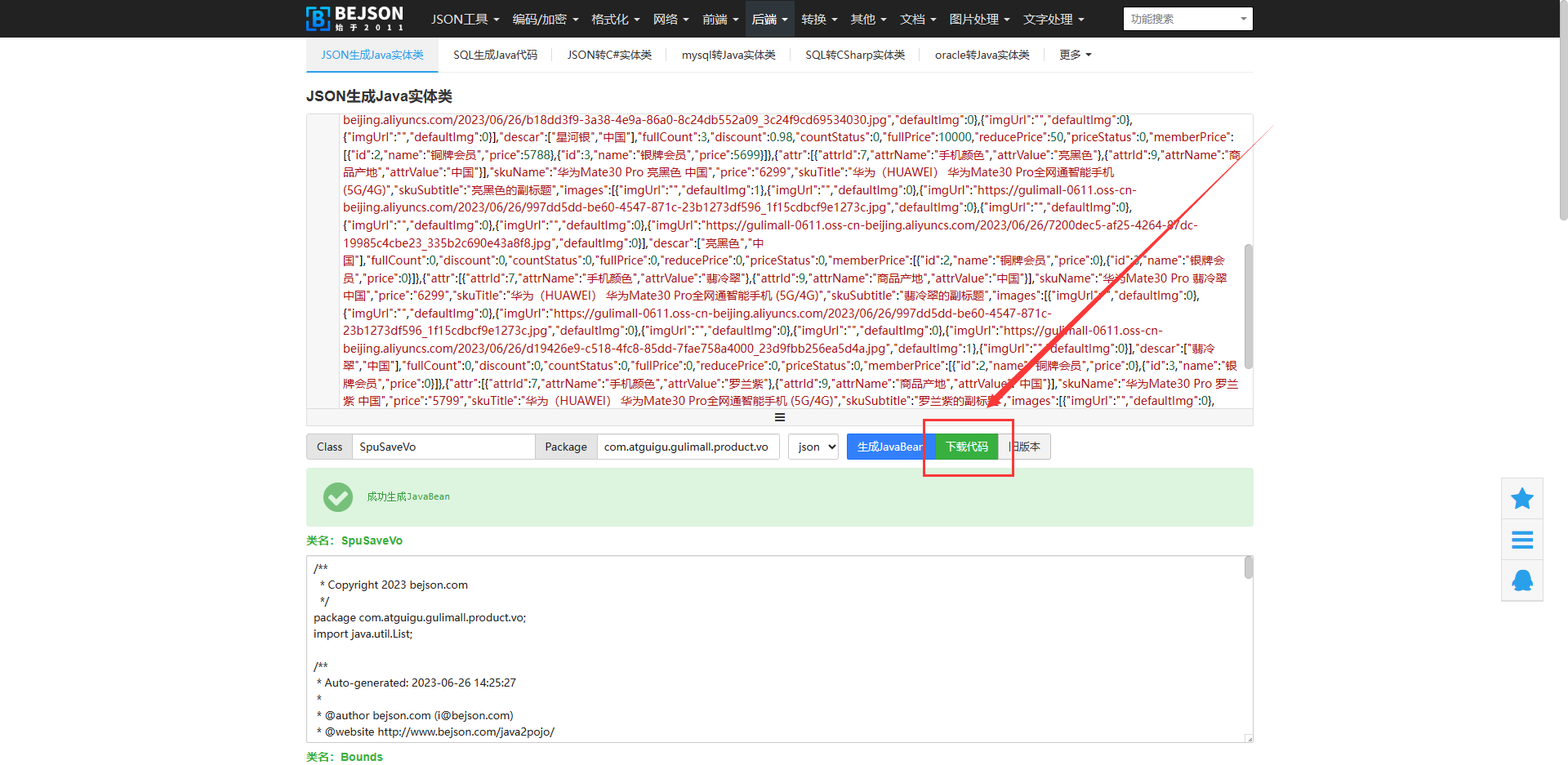Image resolution: width=1568 pixels, height=765 pixels.
Task: Switch to SQL生成Java代码 tab
Action: 495,55
